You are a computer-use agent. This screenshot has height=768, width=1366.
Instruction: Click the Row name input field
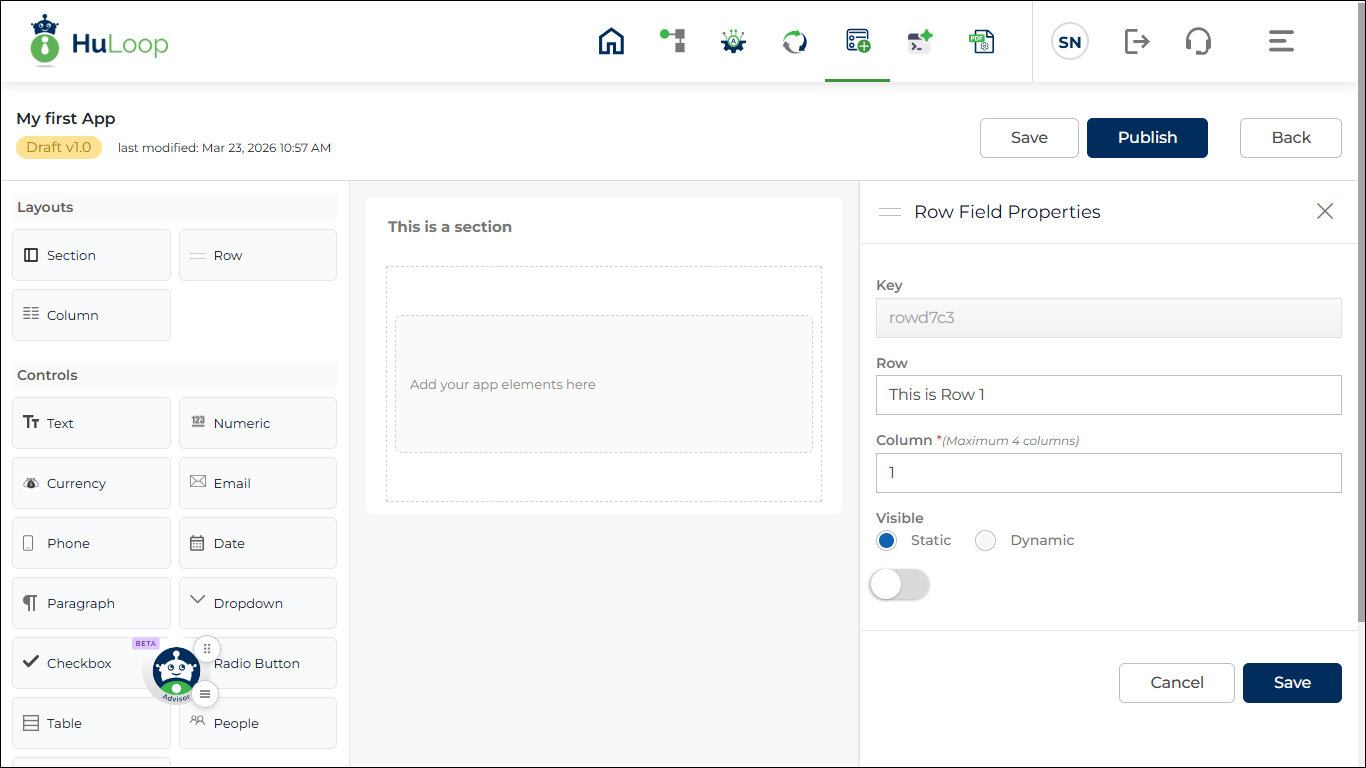click(x=1109, y=395)
